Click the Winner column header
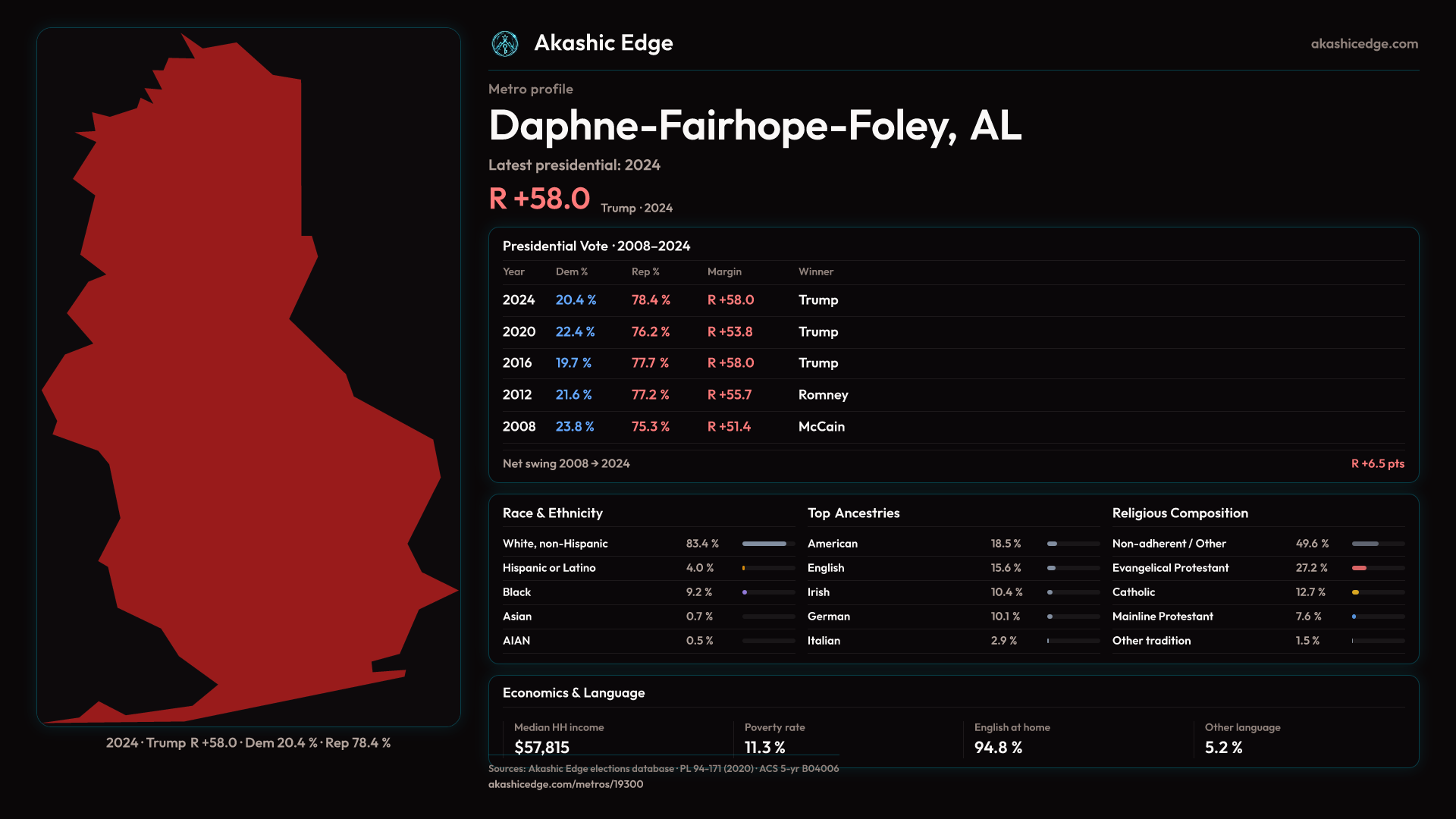Viewport: 1456px width, 819px height. (x=815, y=271)
